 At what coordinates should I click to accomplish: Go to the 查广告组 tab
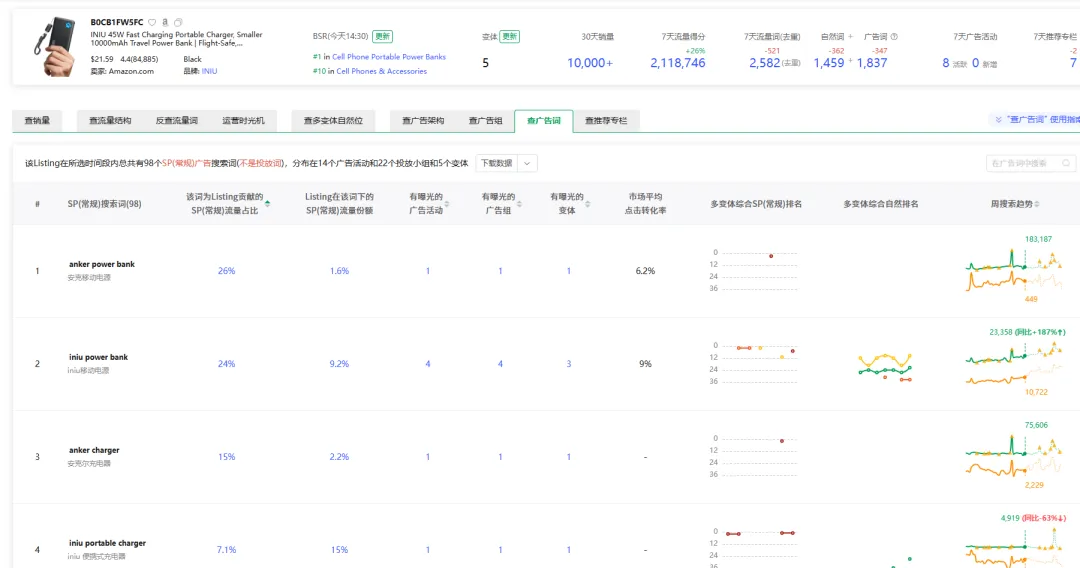click(486, 120)
